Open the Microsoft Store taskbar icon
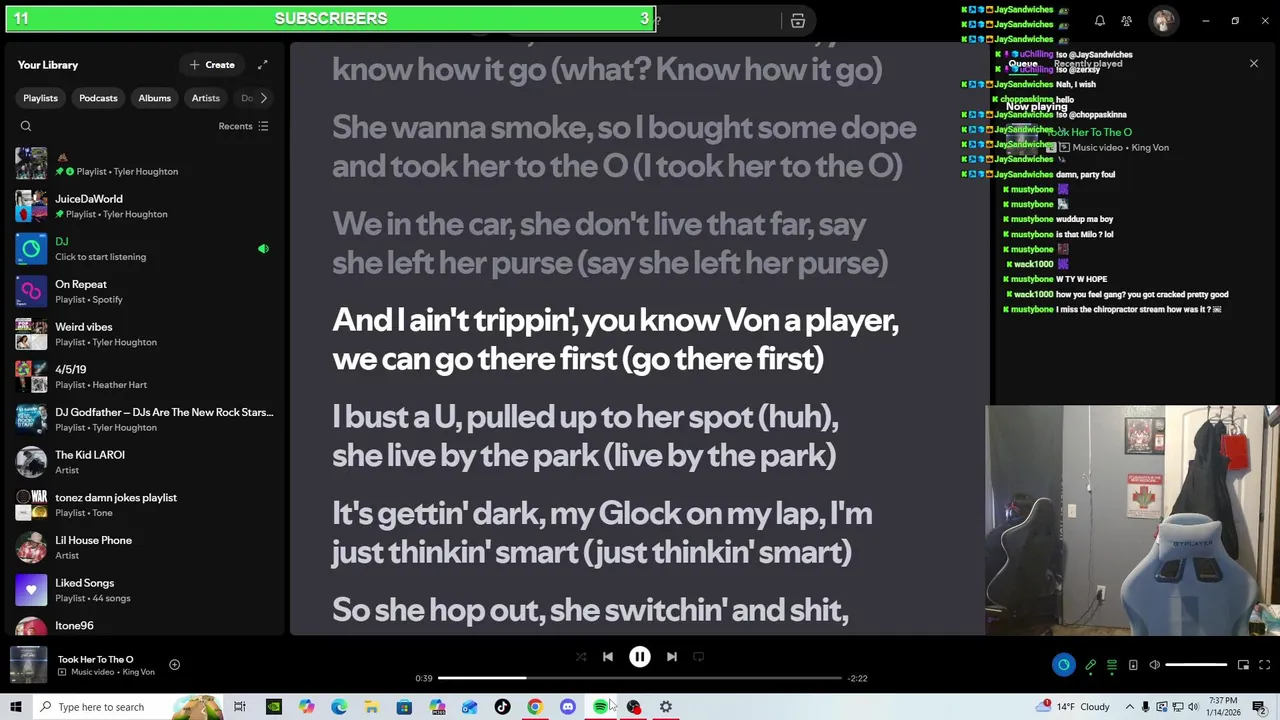The image size is (1280, 720). pos(404,707)
